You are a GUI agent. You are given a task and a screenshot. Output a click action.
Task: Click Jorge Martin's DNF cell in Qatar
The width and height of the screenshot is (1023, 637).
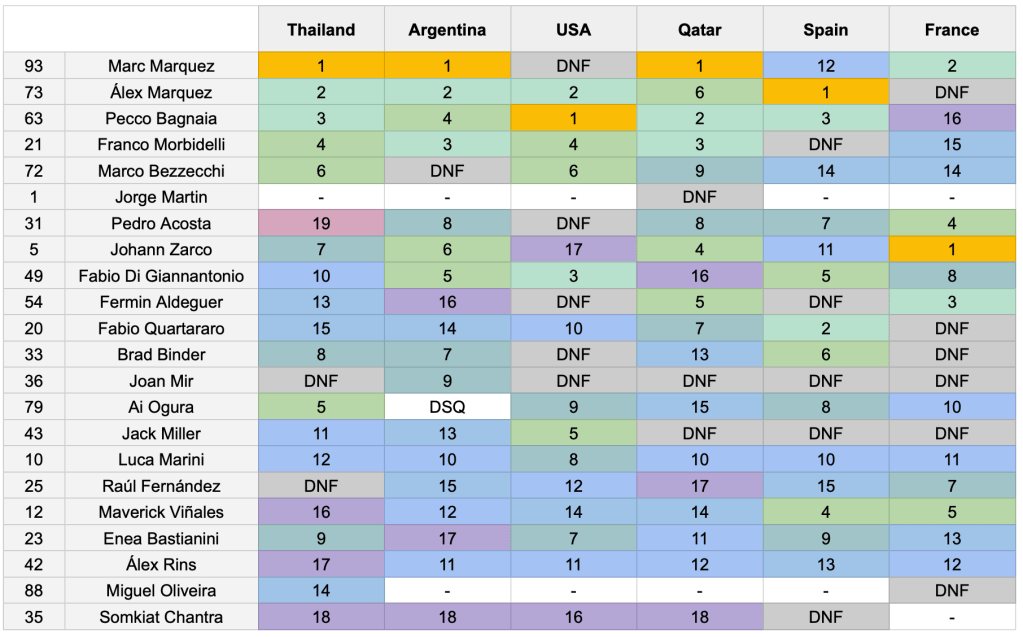click(699, 197)
